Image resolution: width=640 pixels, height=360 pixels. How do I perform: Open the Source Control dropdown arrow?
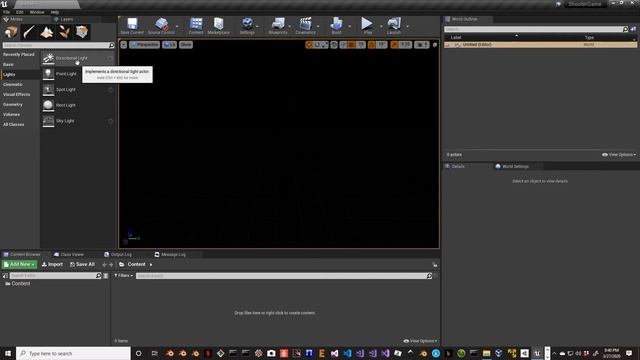pos(177,27)
